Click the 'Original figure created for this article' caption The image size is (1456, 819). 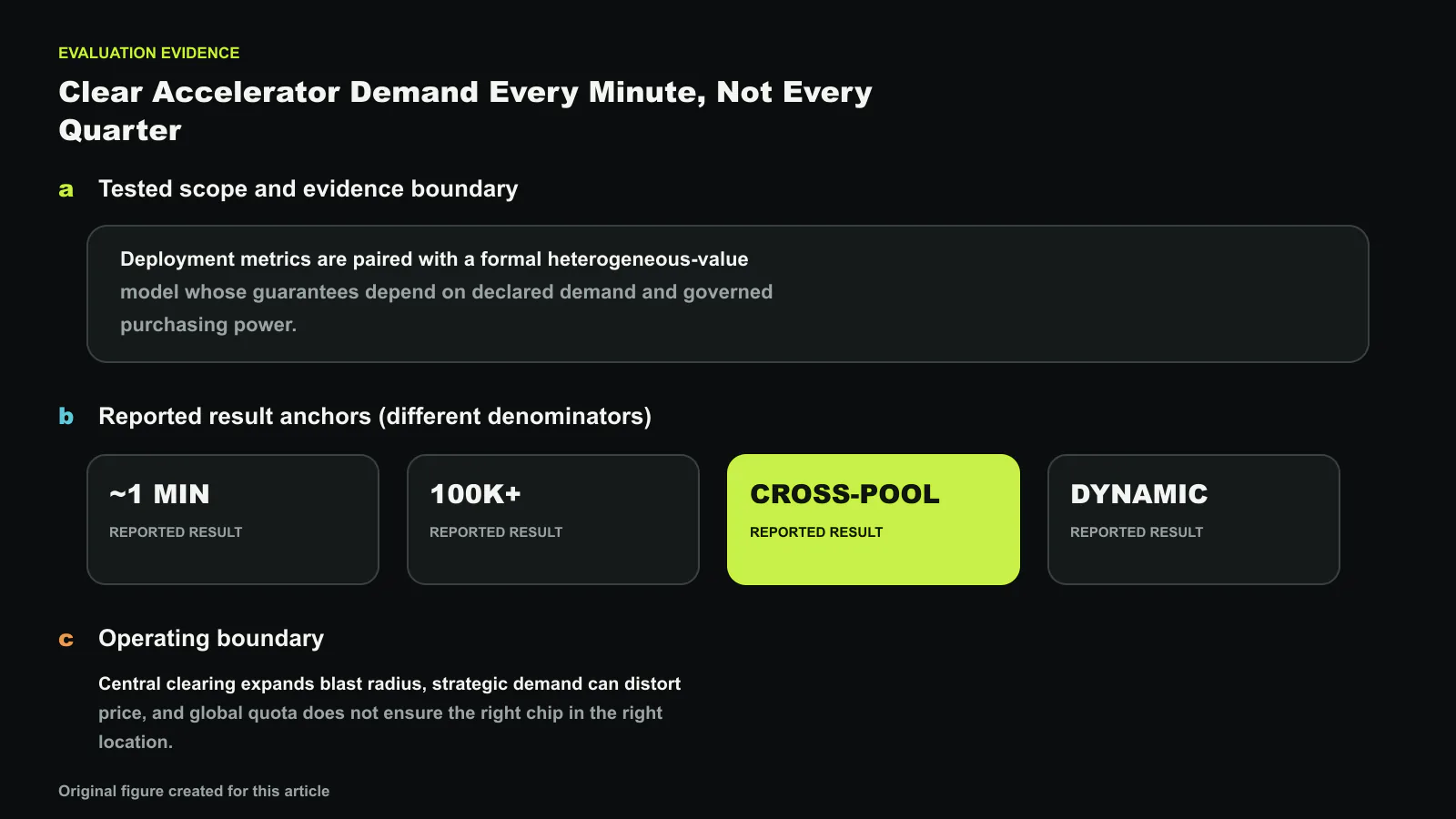194,791
